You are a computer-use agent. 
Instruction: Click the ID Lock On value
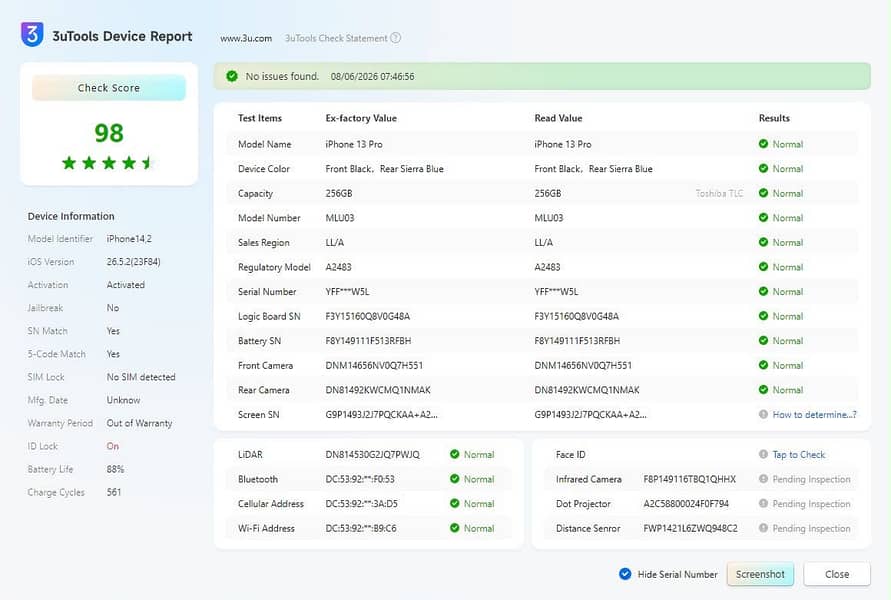tap(113, 446)
